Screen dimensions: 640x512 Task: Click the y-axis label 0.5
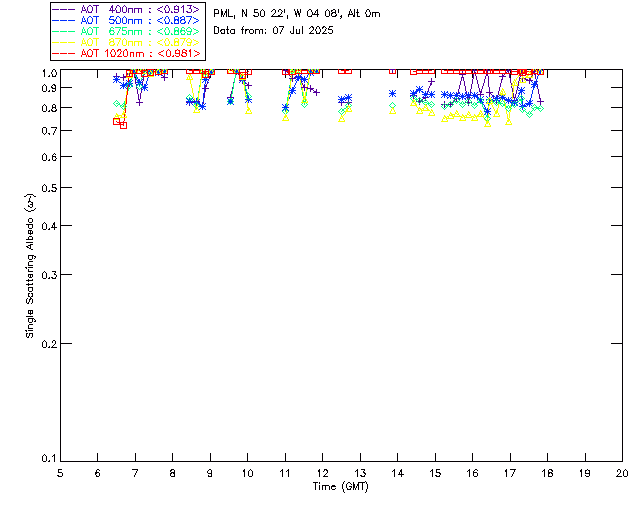(49, 188)
